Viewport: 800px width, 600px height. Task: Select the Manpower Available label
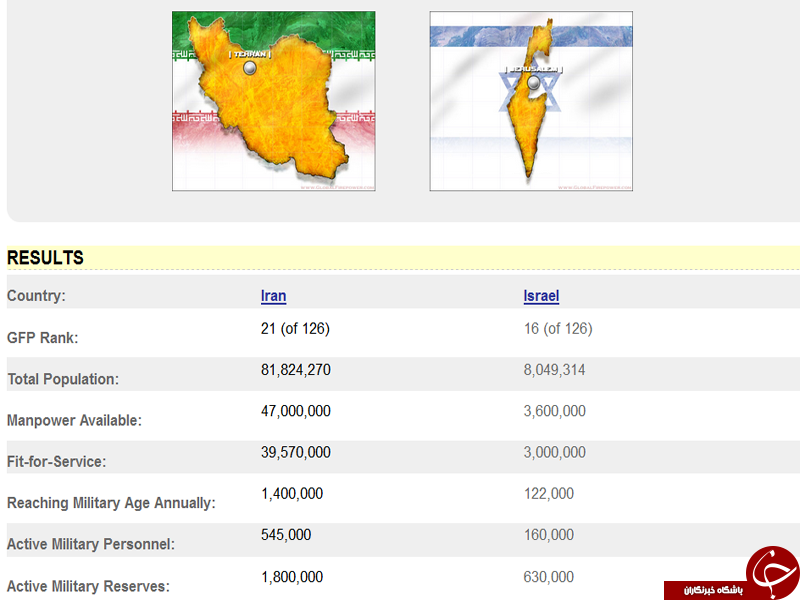click(x=74, y=421)
